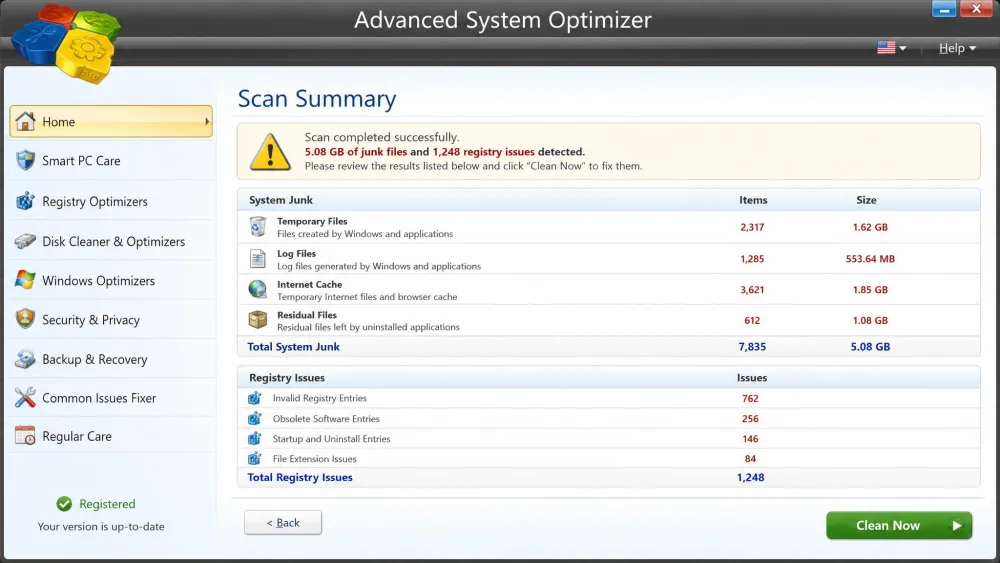1000x563 pixels.
Task: Click the Items column header
Action: tap(753, 200)
